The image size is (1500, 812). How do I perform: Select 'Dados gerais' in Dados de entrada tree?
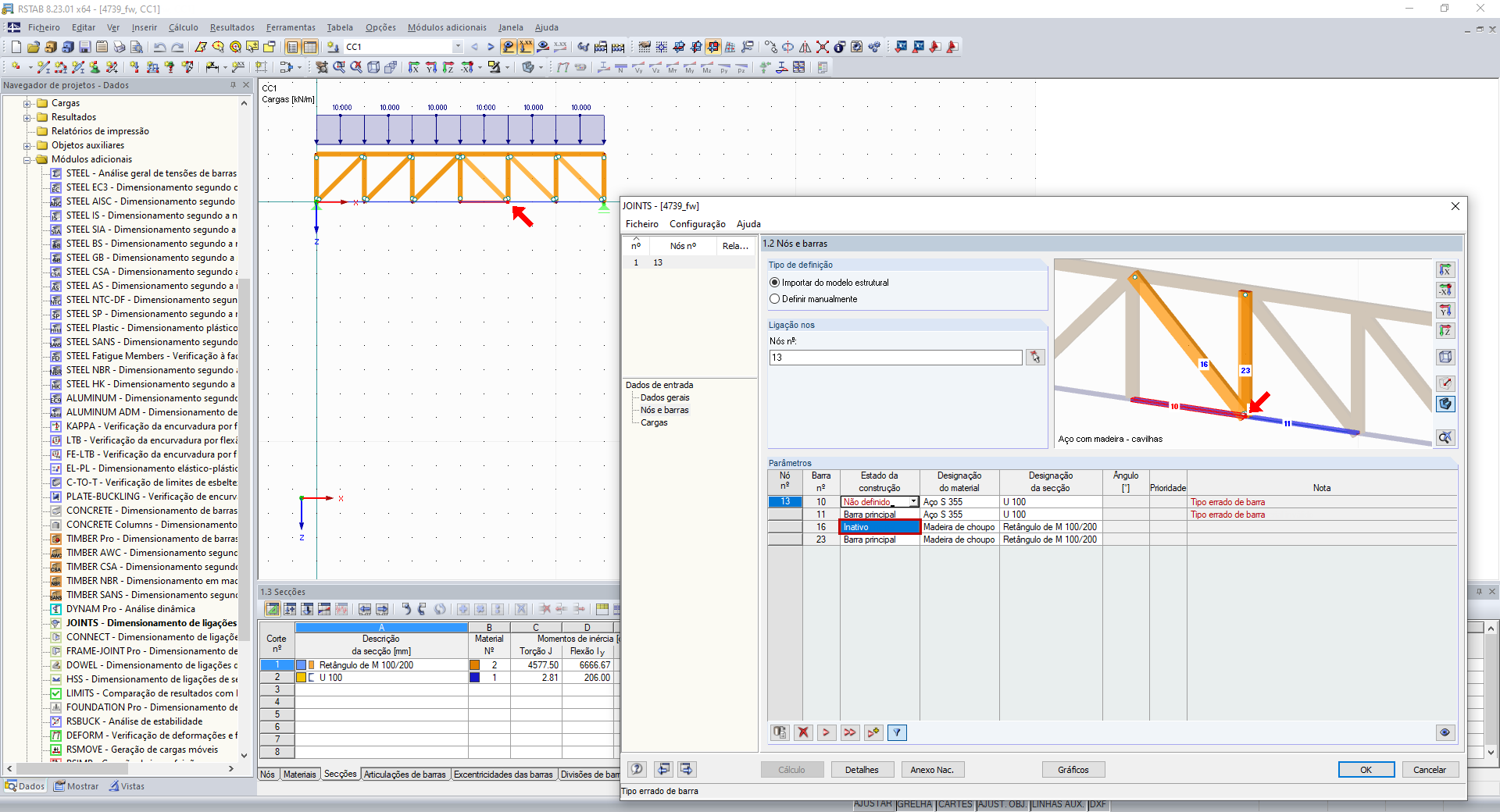click(x=665, y=397)
